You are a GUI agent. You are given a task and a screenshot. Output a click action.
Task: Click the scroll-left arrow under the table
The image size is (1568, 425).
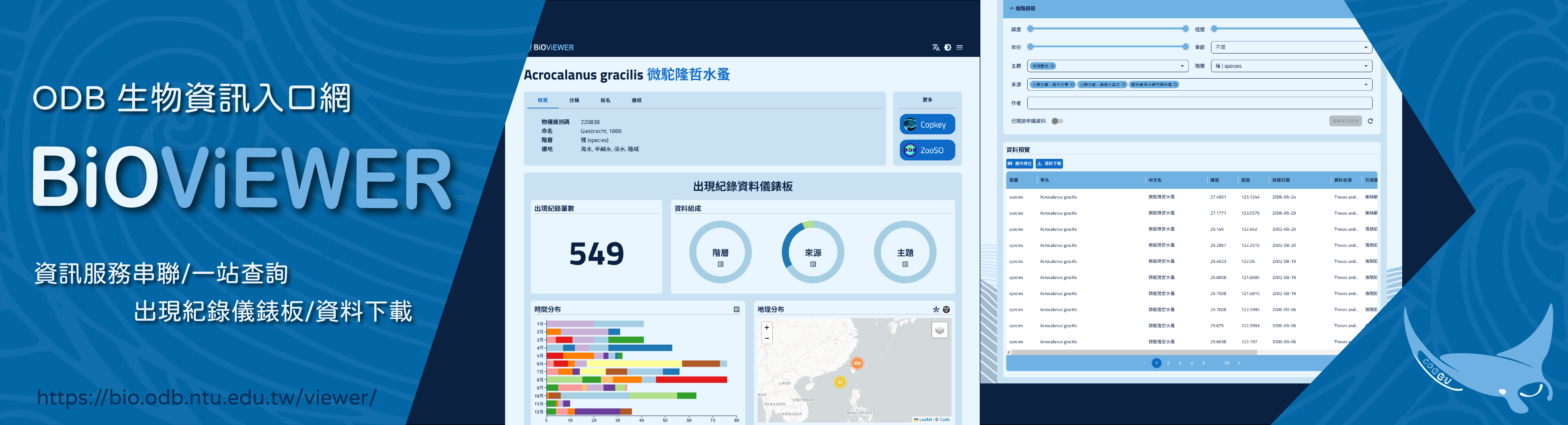pos(1009,353)
